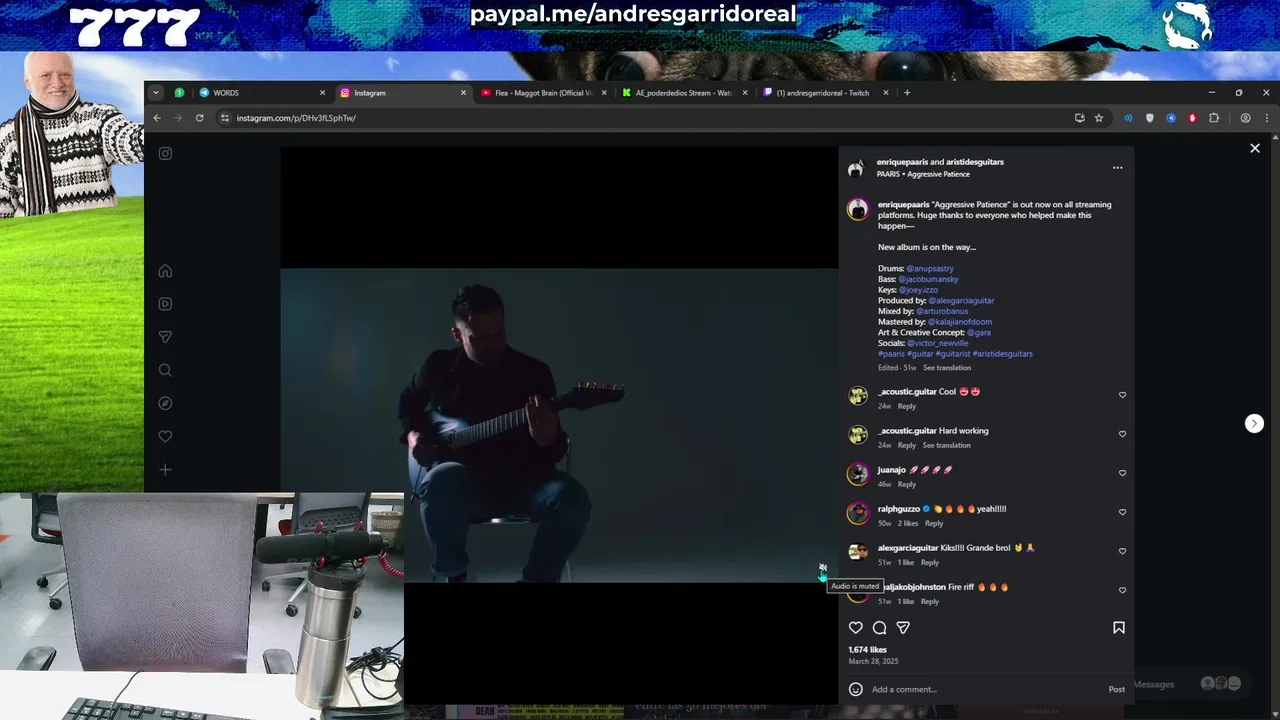Image resolution: width=1280 pixels, height=720 pixels.
Task: Switch to the WORDS browser tab
Action: [x=263, y=93]
